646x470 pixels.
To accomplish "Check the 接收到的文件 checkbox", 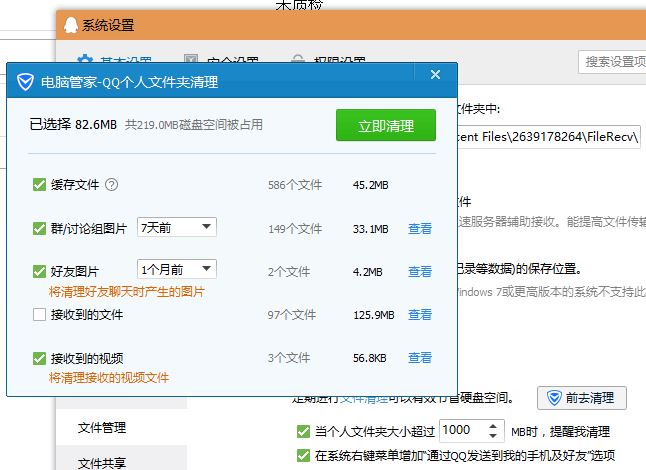I will point(39,315).
